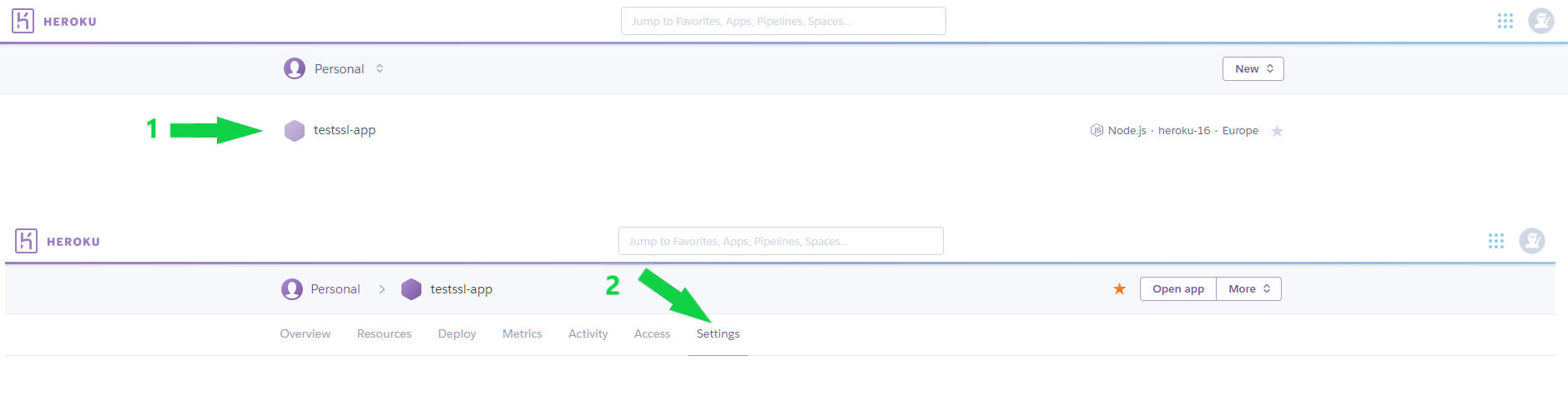
Task: Click the Open app button
Action: pyautogui.click(x=1177, y=289)
